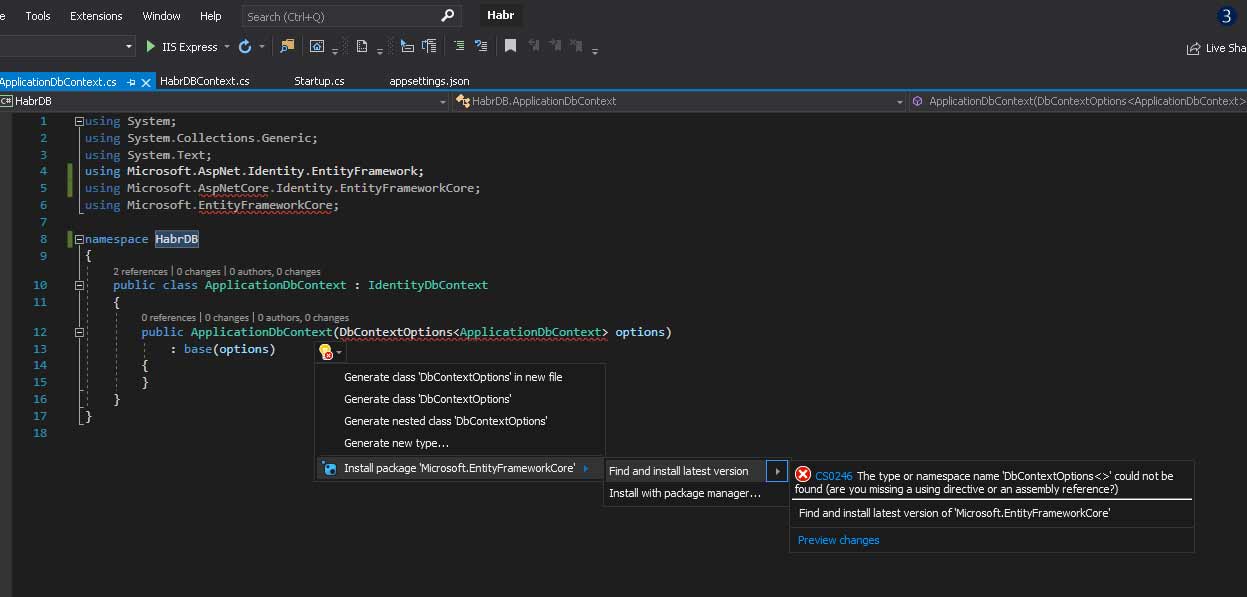
Task: Click the blue refresh browser icon
Action: [245, 47]
